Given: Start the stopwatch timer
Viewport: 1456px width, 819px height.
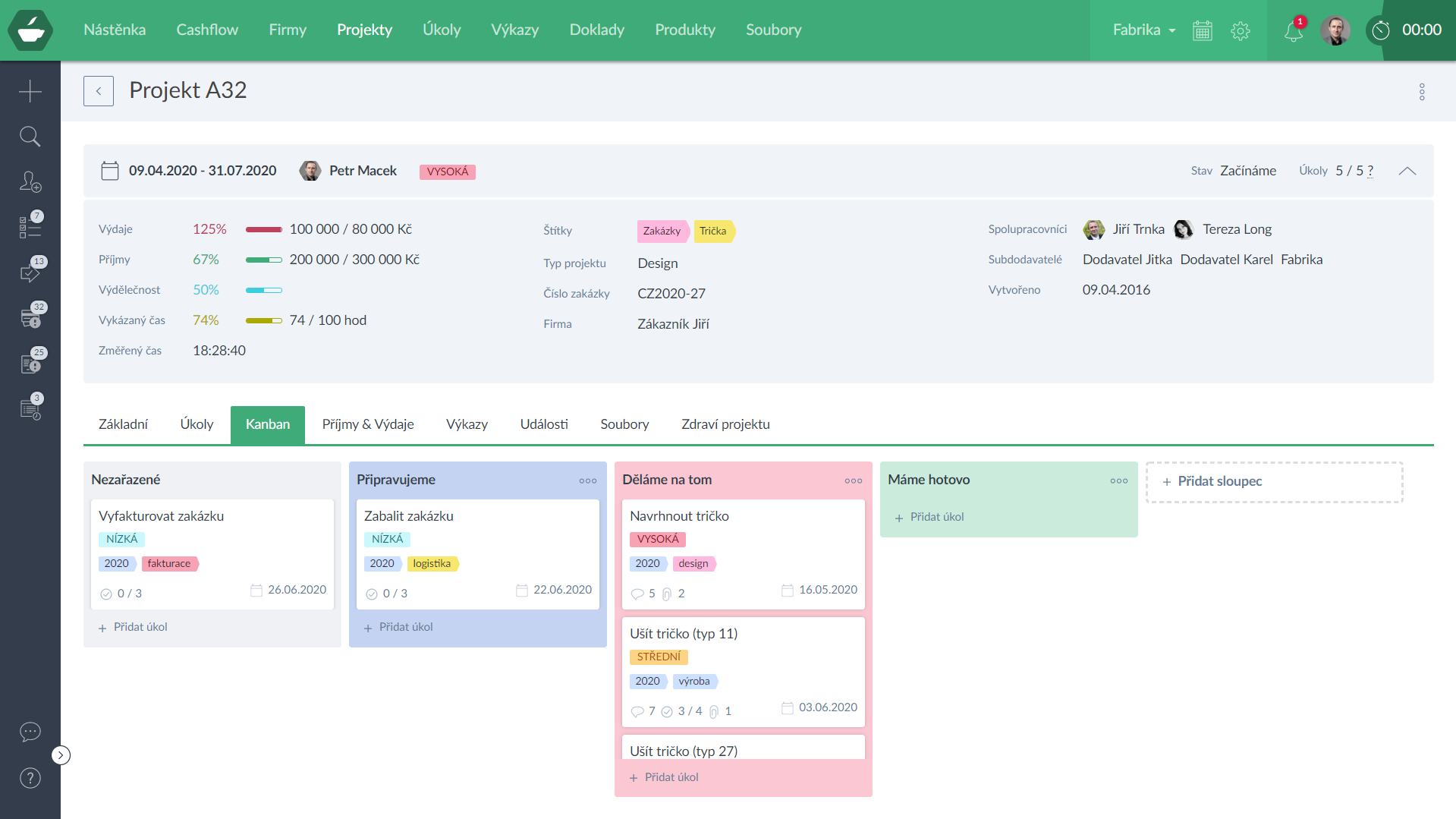Looking at the screenshot, I should point(1381,30).
